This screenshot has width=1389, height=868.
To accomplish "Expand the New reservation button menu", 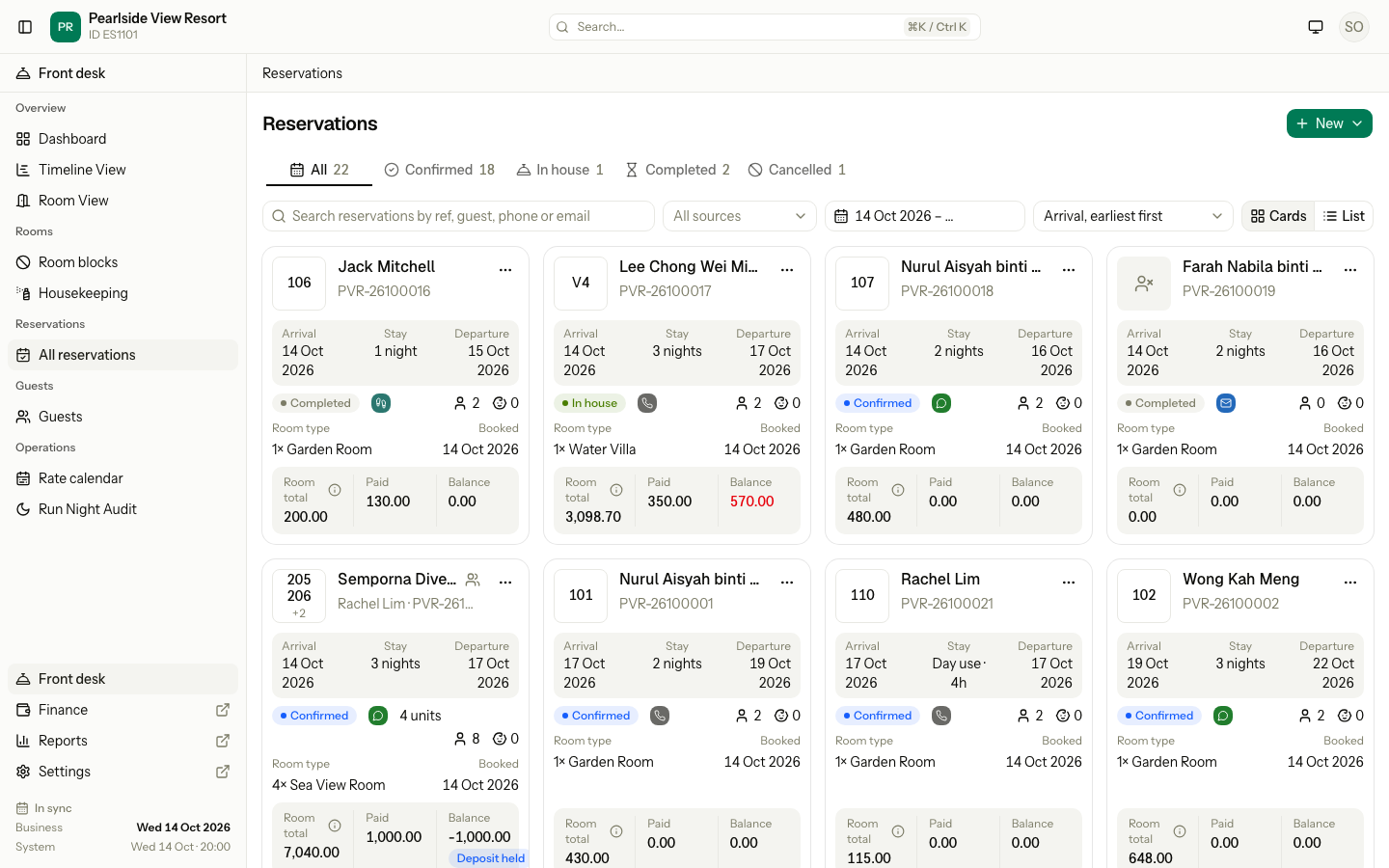I will 1329,123.
